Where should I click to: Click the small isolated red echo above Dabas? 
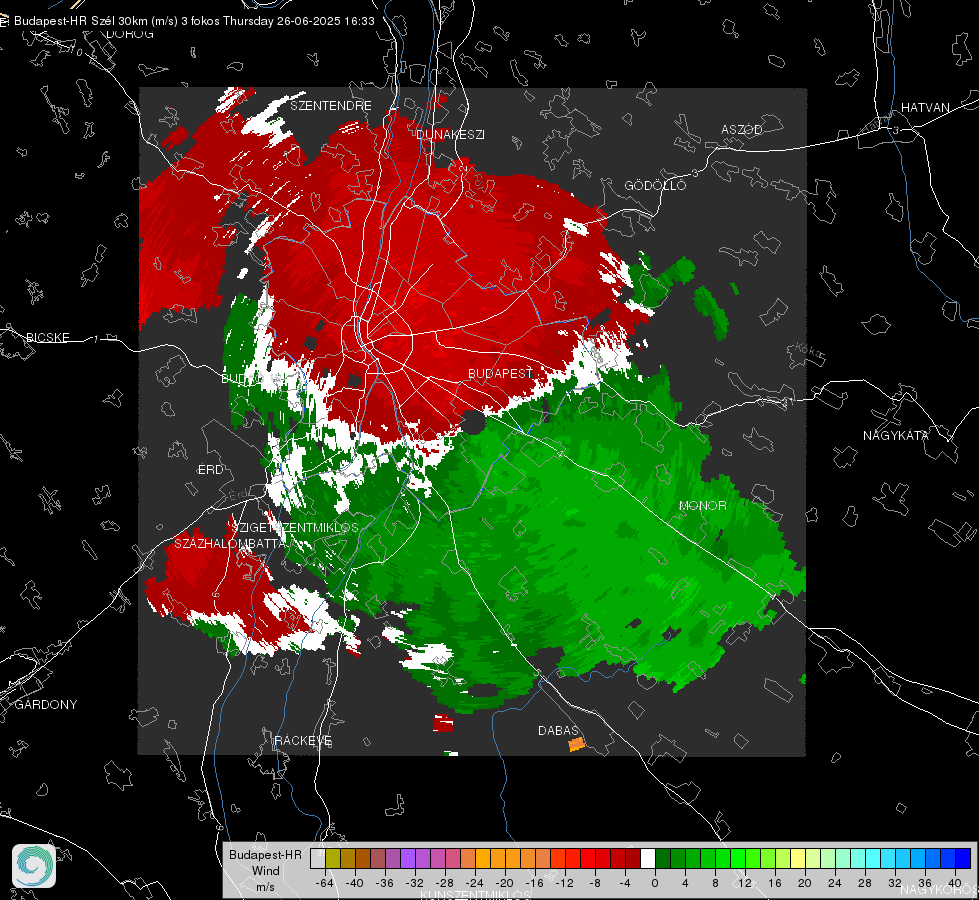click(x=443, y=723)
